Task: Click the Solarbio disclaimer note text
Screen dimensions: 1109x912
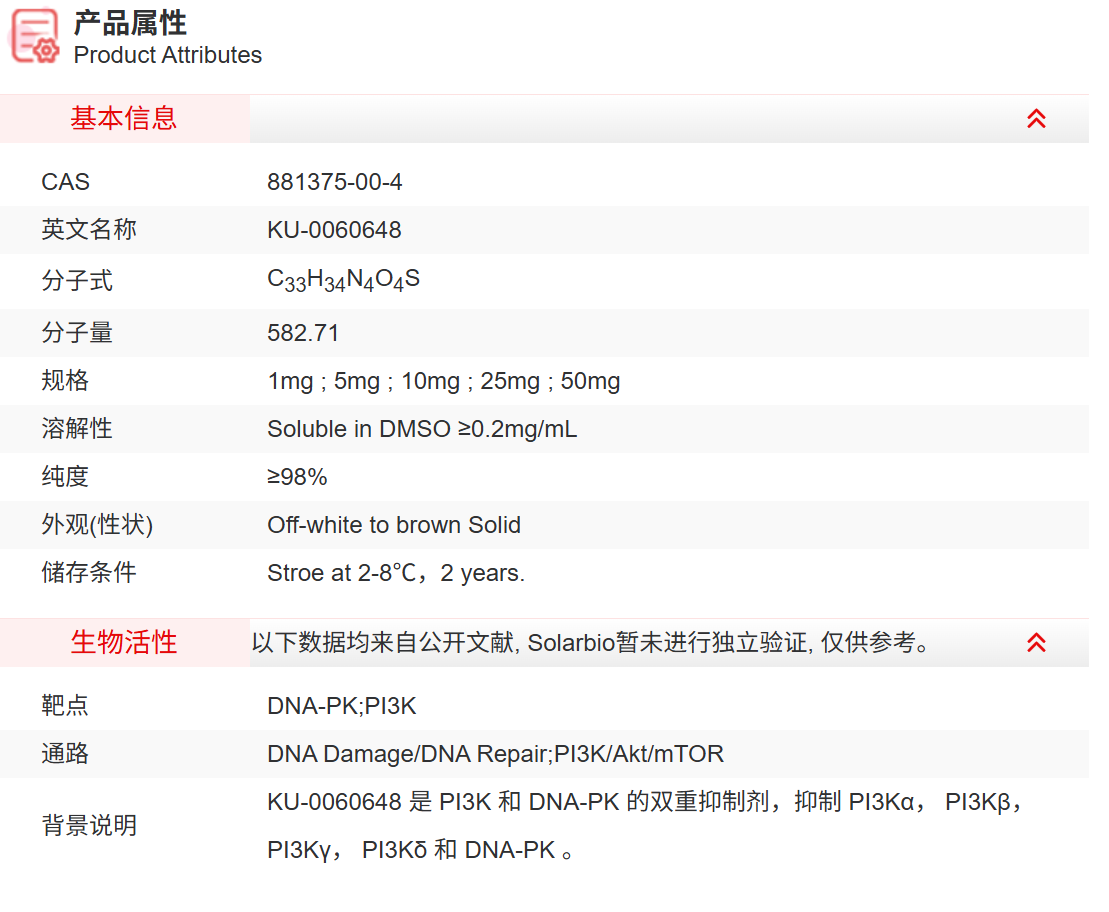Action: tap(590, 643)
